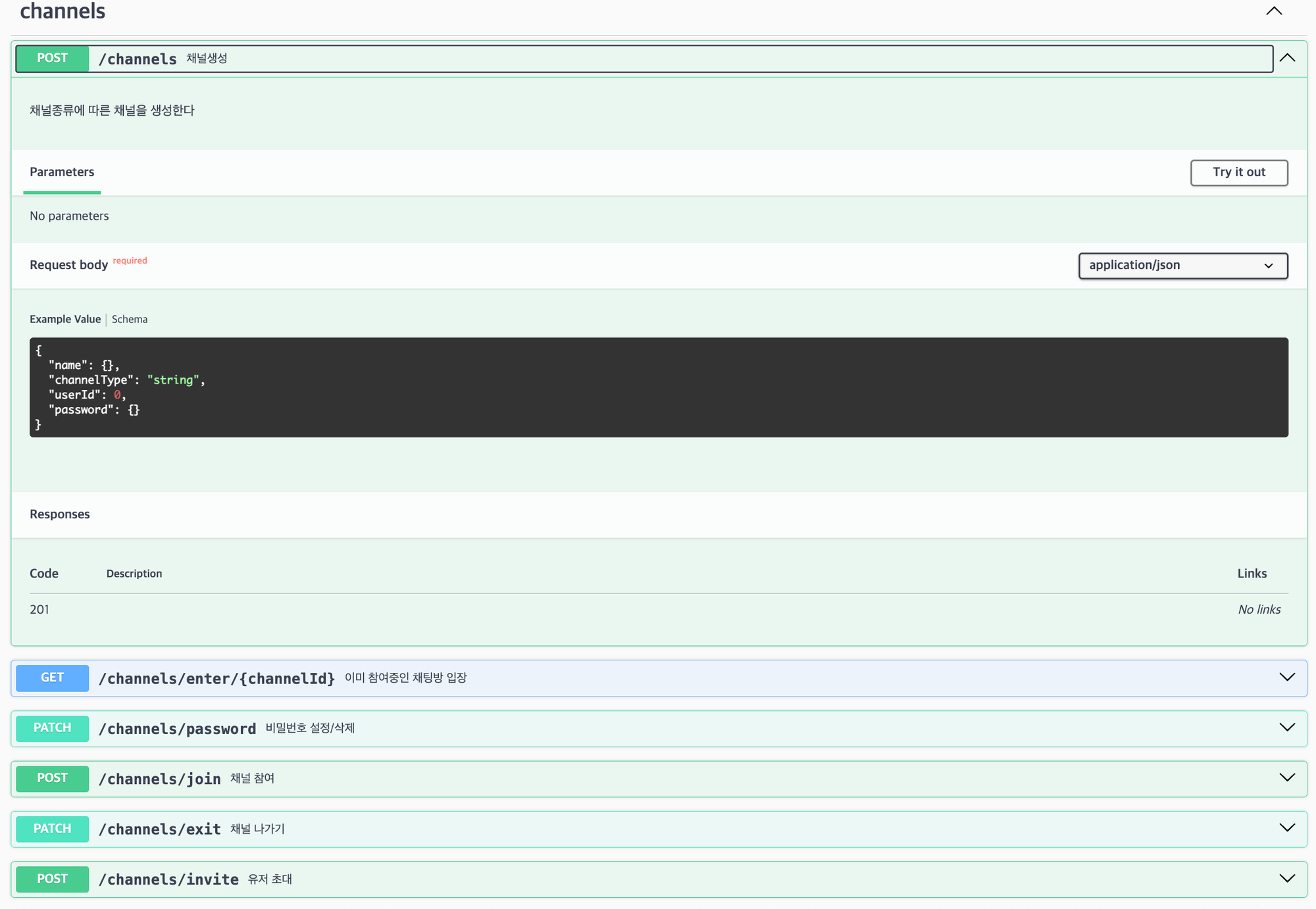Expand GET /channels/enter/{channelId} chevron
The height and width of the screenshot is (909, 1316).
click(1287, 677)
